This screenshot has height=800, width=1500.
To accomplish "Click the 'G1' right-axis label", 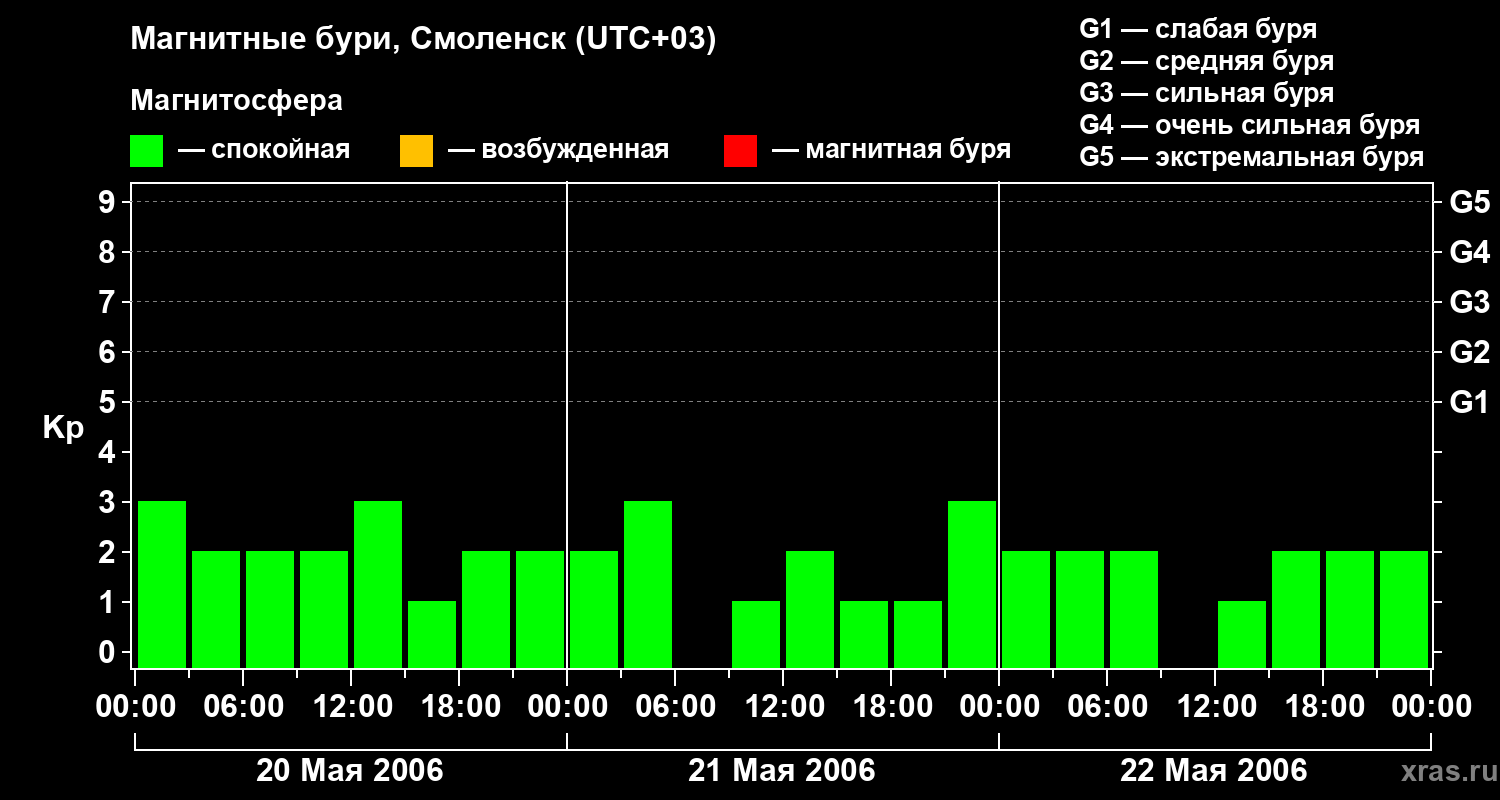I will (1469, 402).
